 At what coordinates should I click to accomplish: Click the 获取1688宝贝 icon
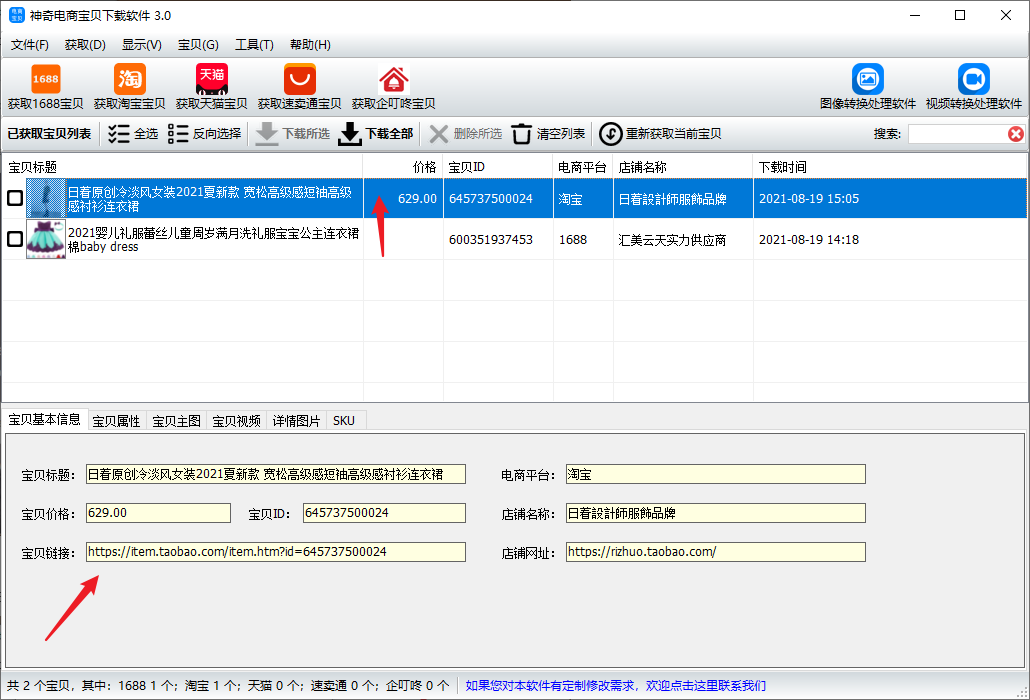[x=45, y=79]
